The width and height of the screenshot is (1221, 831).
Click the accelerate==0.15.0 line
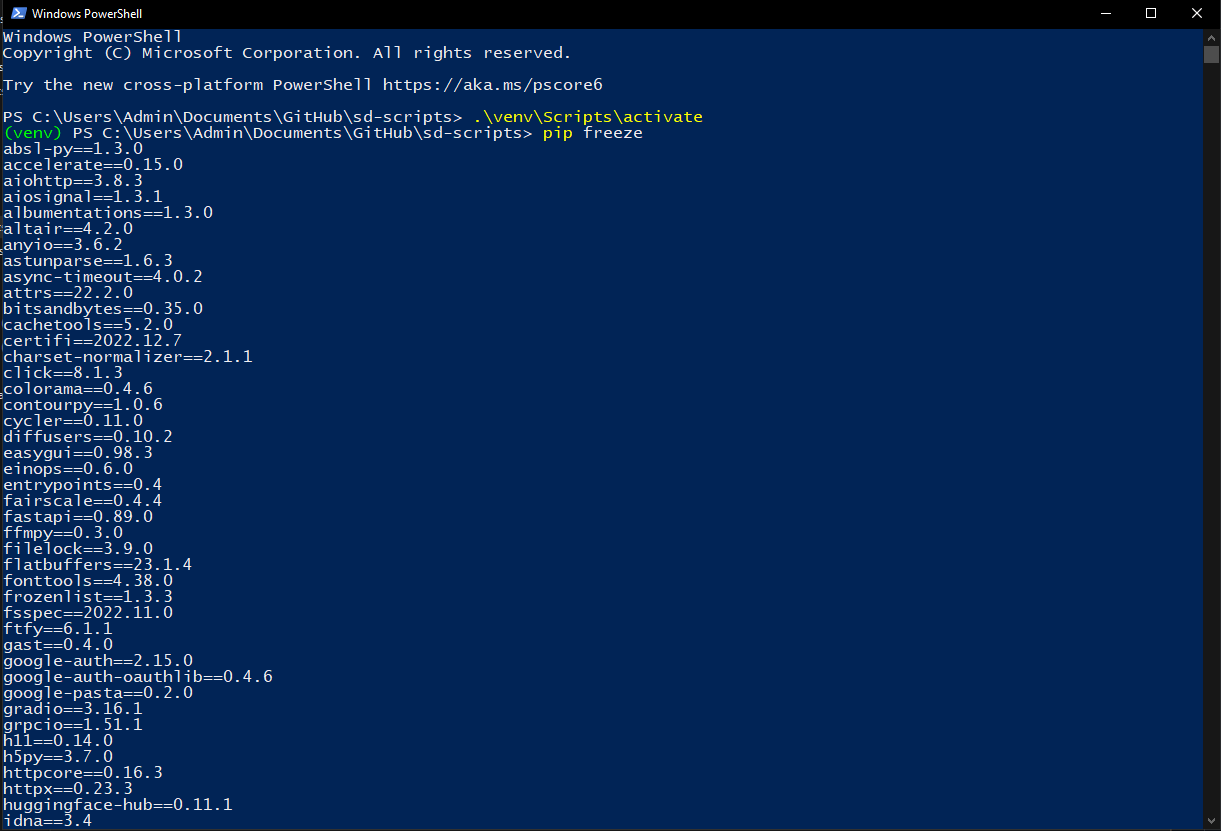[93, 164]
